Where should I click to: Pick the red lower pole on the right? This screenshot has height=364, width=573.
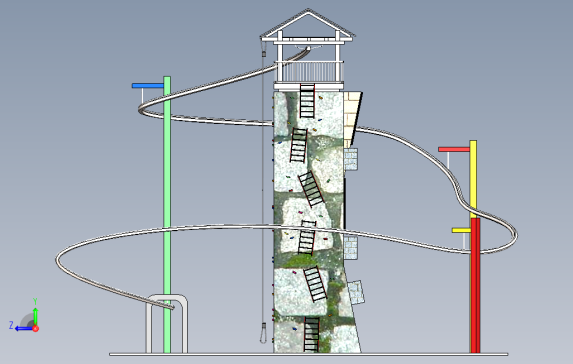475,285
